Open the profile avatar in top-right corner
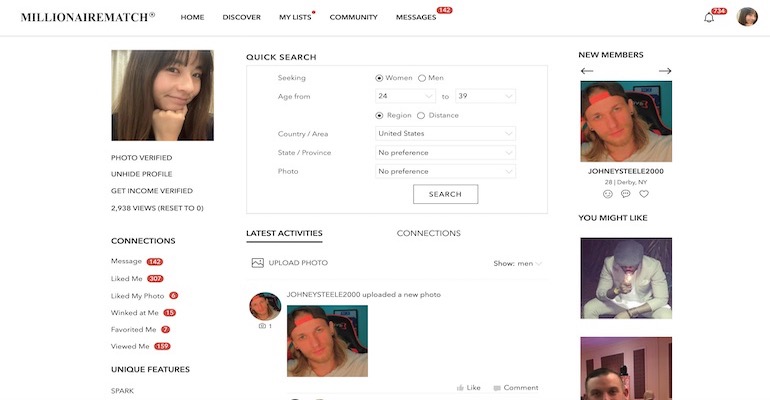Viewport: 770px width, 400px height. tap(747, 17)
